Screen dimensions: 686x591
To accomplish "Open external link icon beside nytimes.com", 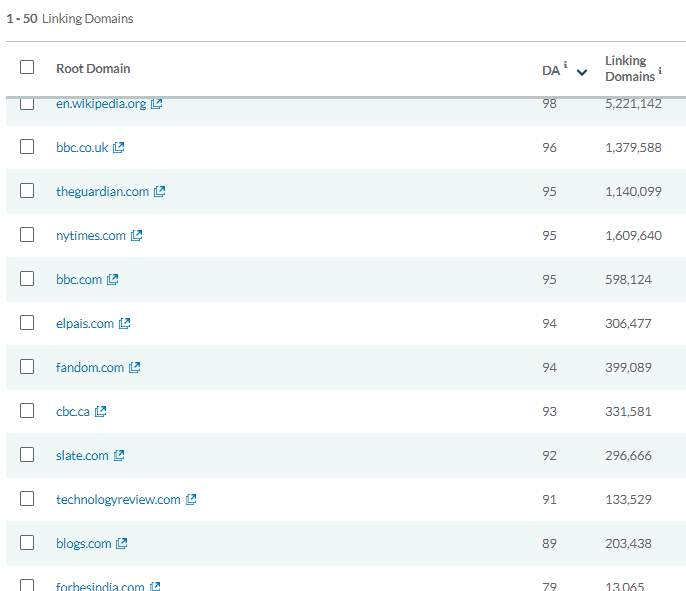I will coord(136,235).
